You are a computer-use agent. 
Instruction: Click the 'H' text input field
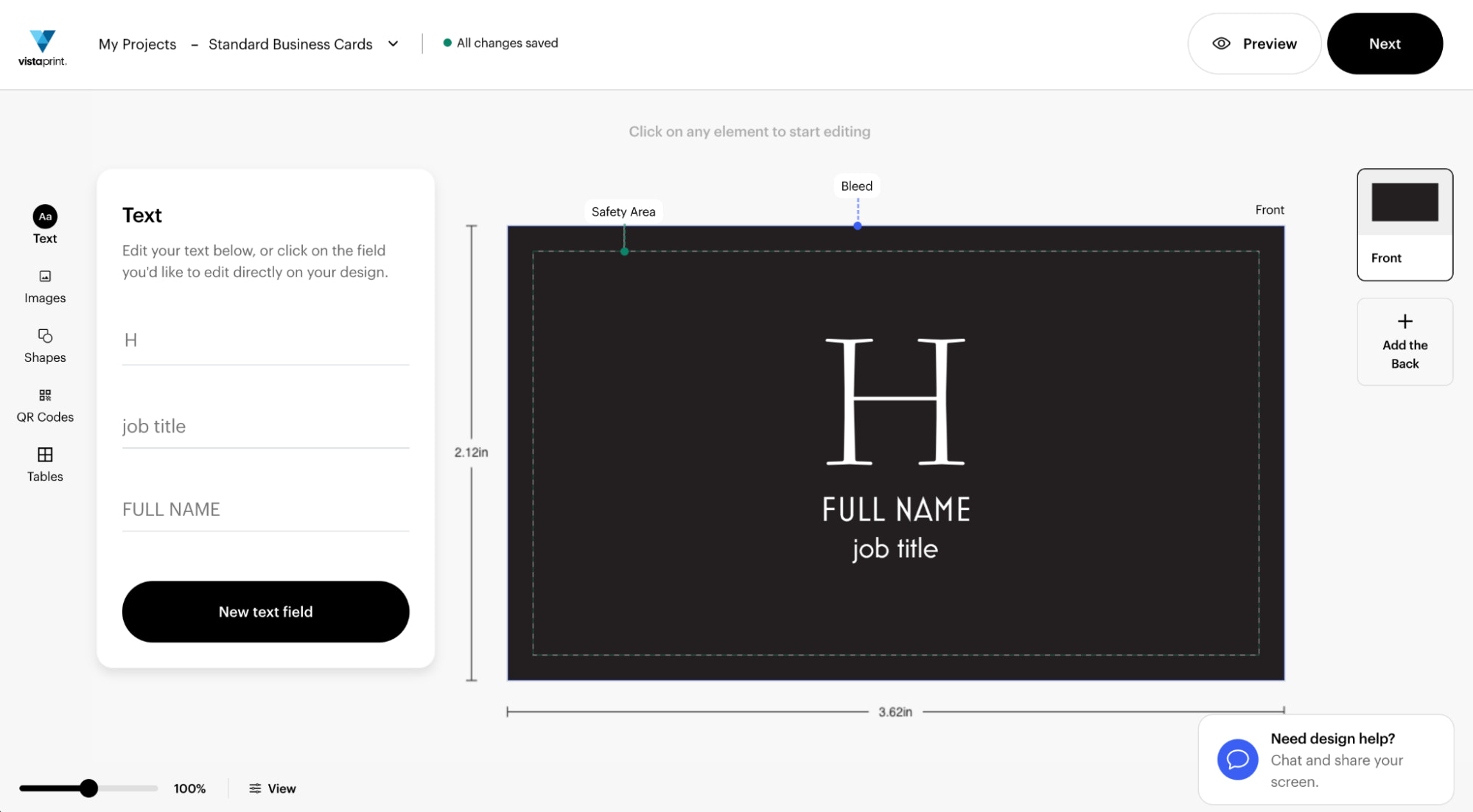(265, 340)
